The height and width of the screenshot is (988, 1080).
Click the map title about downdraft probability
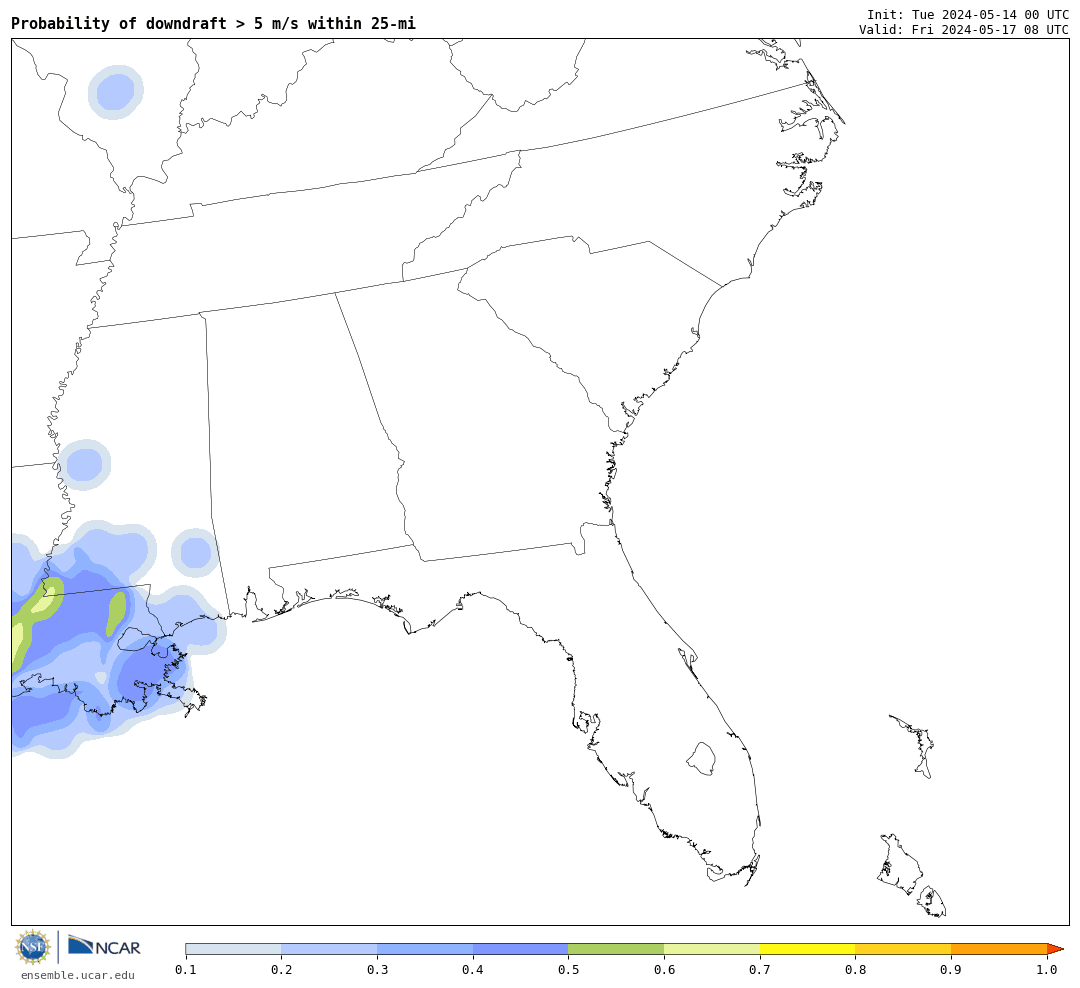click(x=214, y=23)
